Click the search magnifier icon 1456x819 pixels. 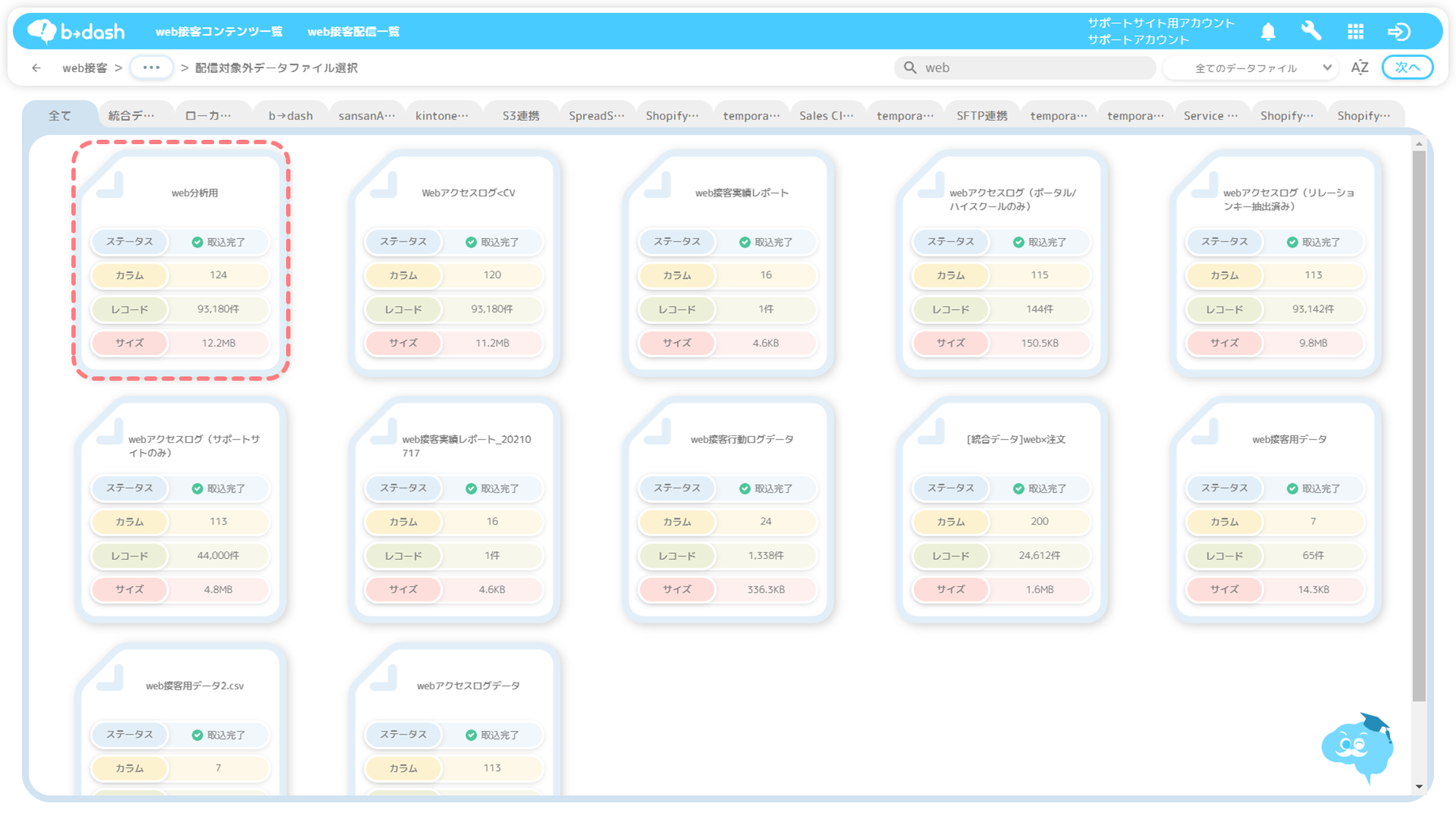tap(910, 68)
